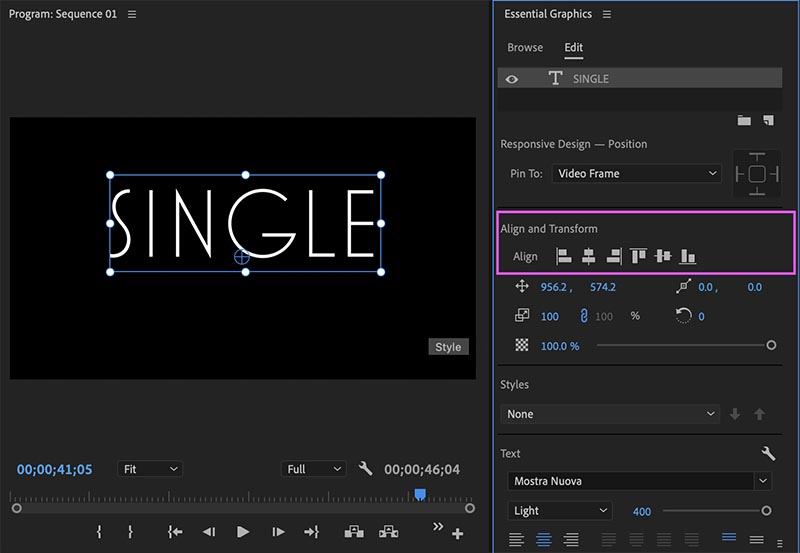Switch to the Browse tab
This screenshot has width=800, height=553.
tap(525, 48)
